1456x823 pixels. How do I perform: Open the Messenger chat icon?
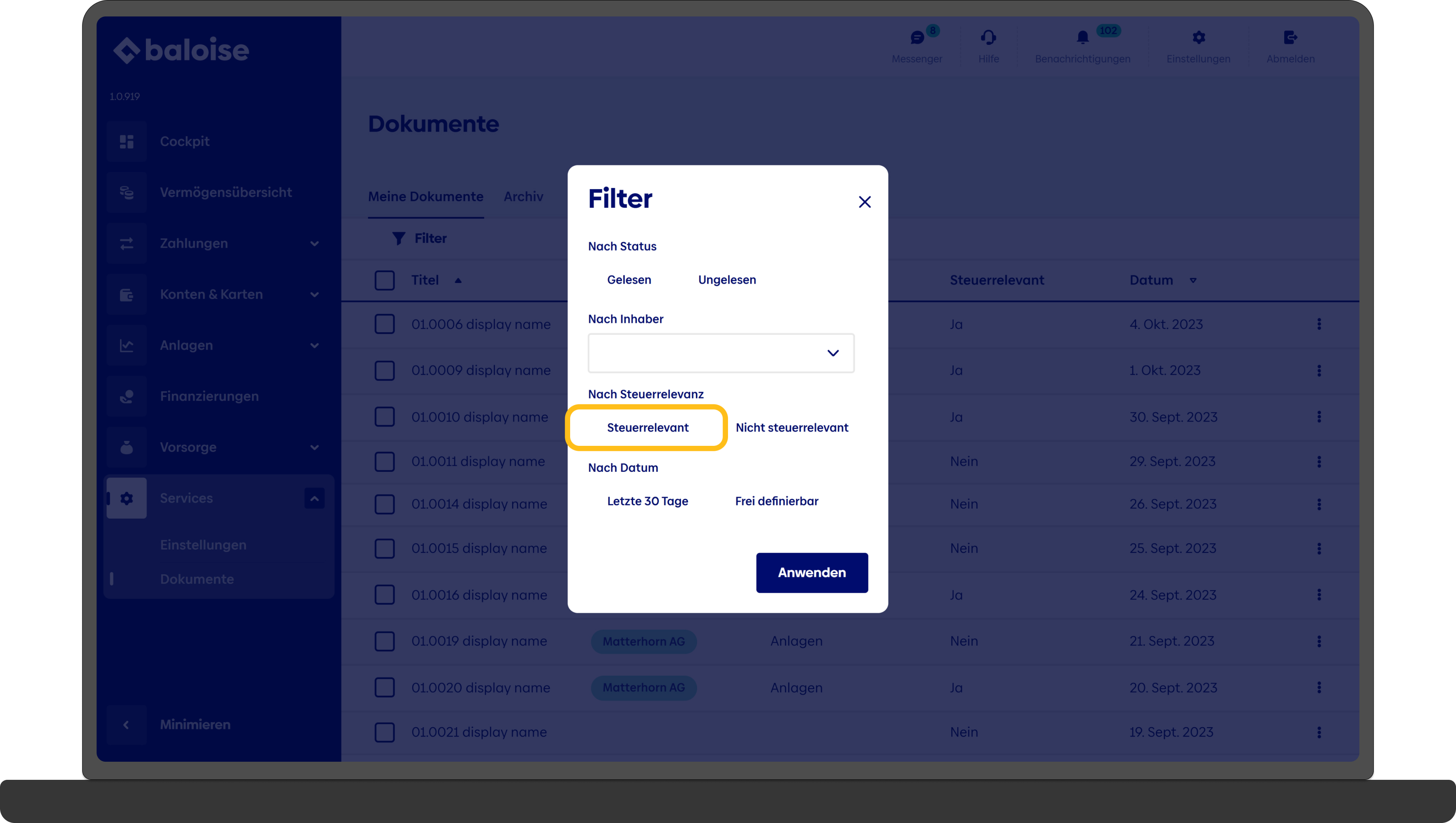pyautogui.click(x=917, y=38)
